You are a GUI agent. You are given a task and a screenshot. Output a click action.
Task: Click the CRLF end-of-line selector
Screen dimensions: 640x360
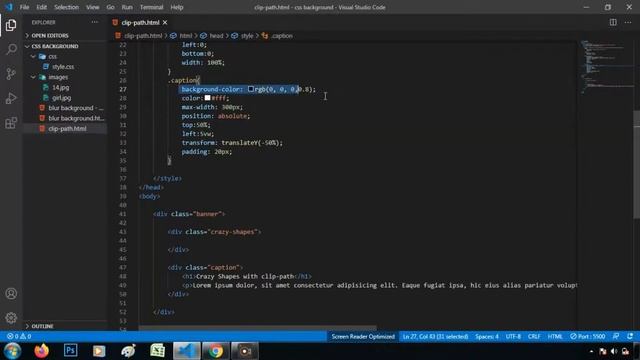pos(534,336)
